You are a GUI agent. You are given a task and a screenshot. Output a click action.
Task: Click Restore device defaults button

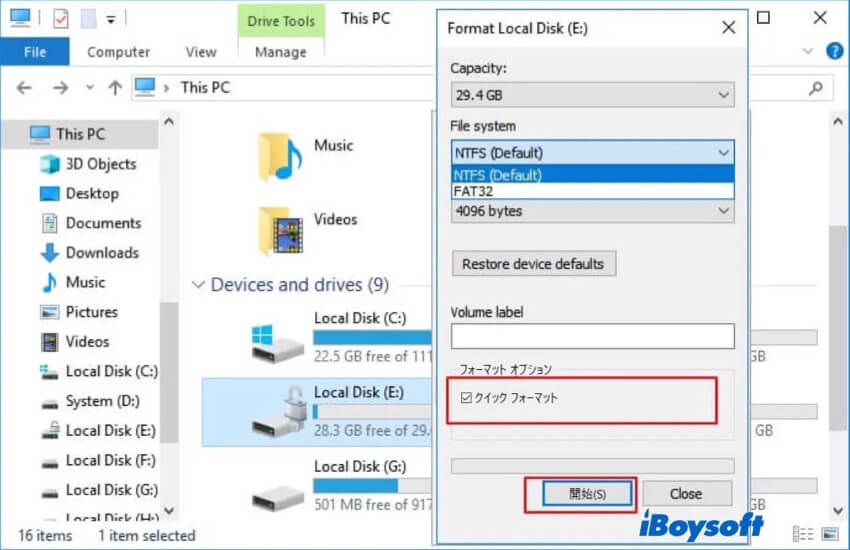pyautogui.click(x=533, y=264)
